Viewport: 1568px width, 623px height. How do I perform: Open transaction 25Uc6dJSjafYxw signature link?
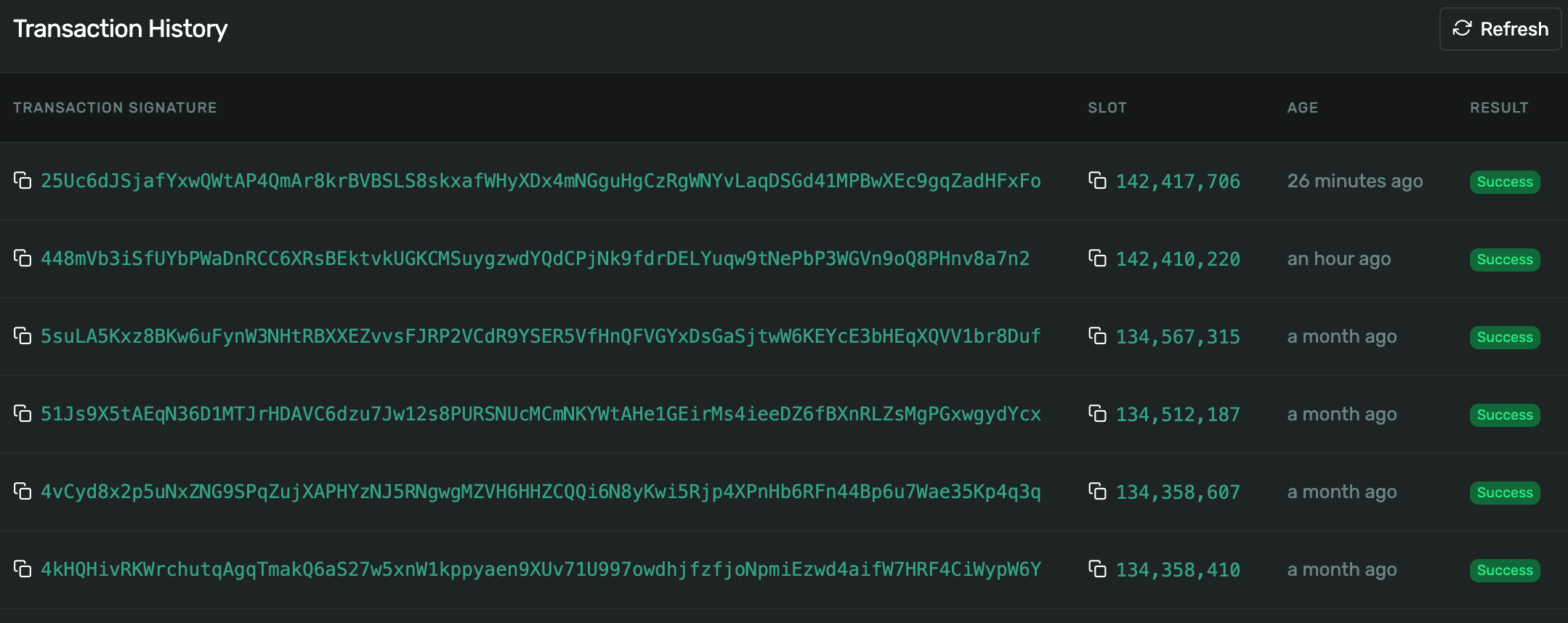[541, 181]
